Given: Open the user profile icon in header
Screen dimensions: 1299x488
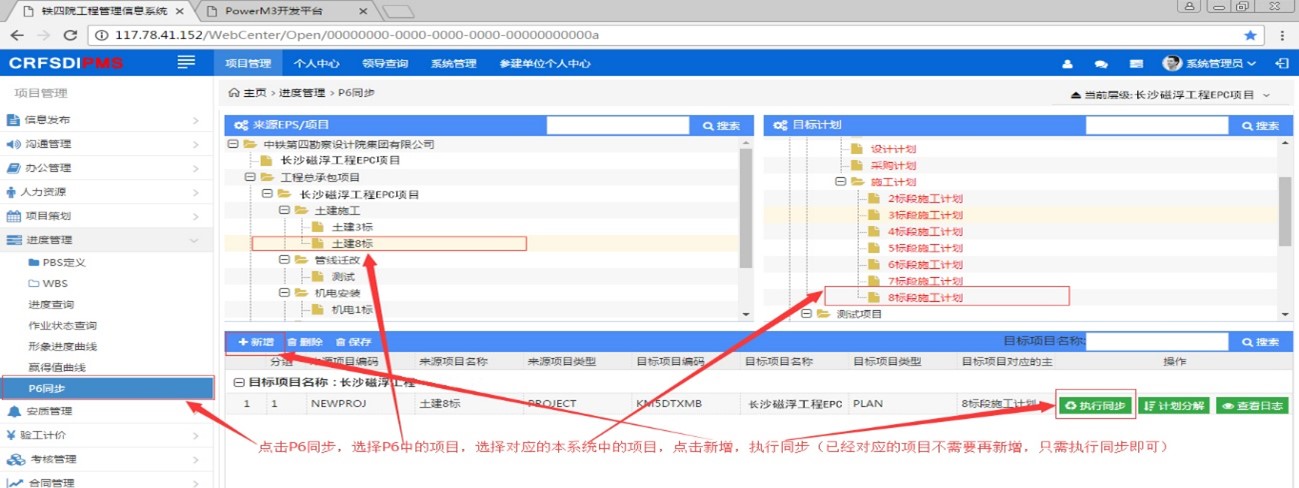Looking at the screenshot, I should pyautogui.click(x=1068, y=63).
